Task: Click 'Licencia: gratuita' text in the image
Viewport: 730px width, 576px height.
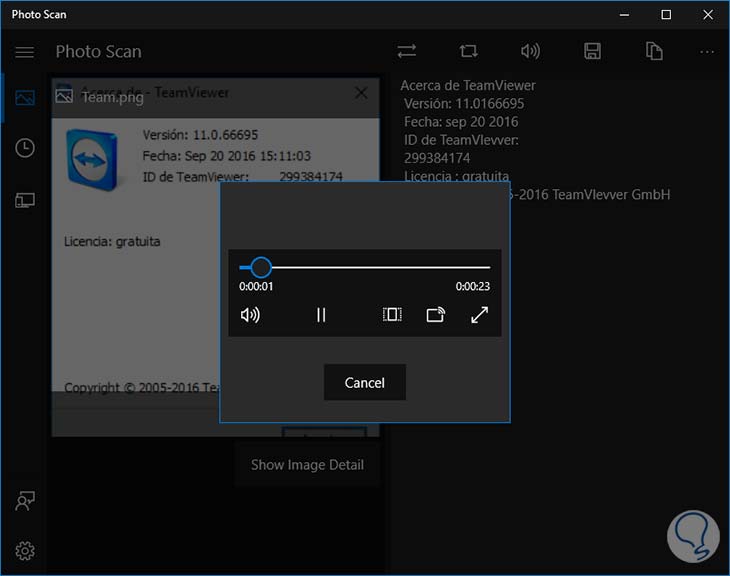Action: tap(112, 242)
